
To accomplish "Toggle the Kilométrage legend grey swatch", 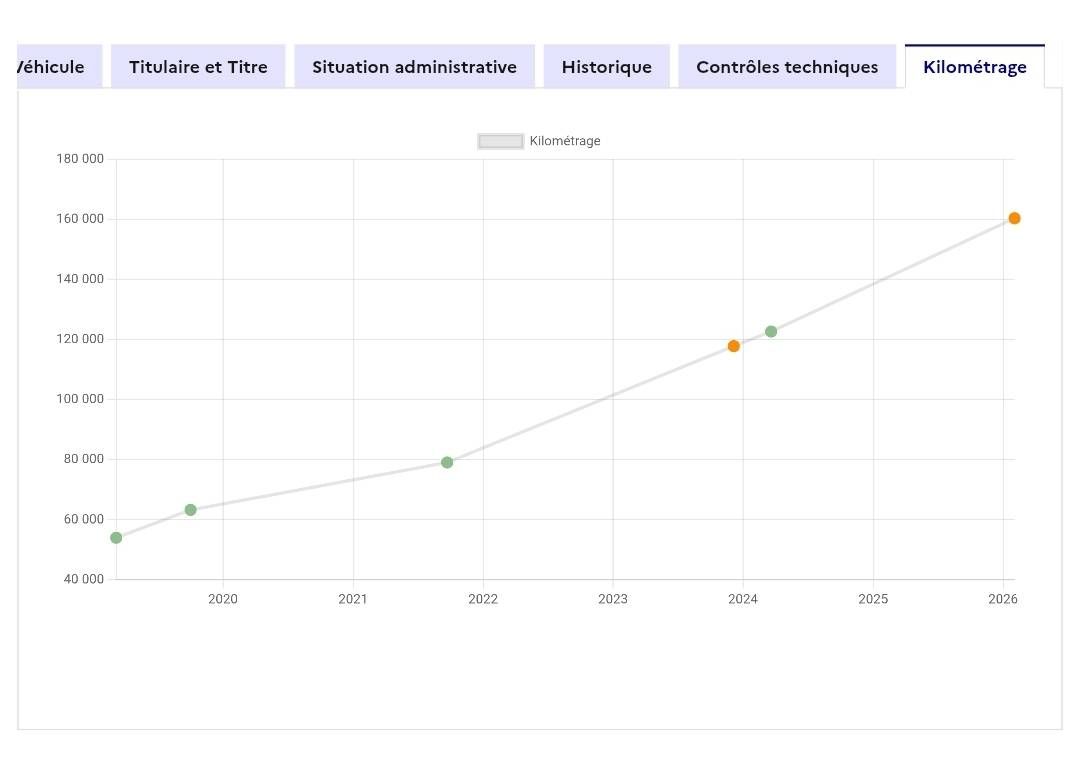I will point(501,141).
